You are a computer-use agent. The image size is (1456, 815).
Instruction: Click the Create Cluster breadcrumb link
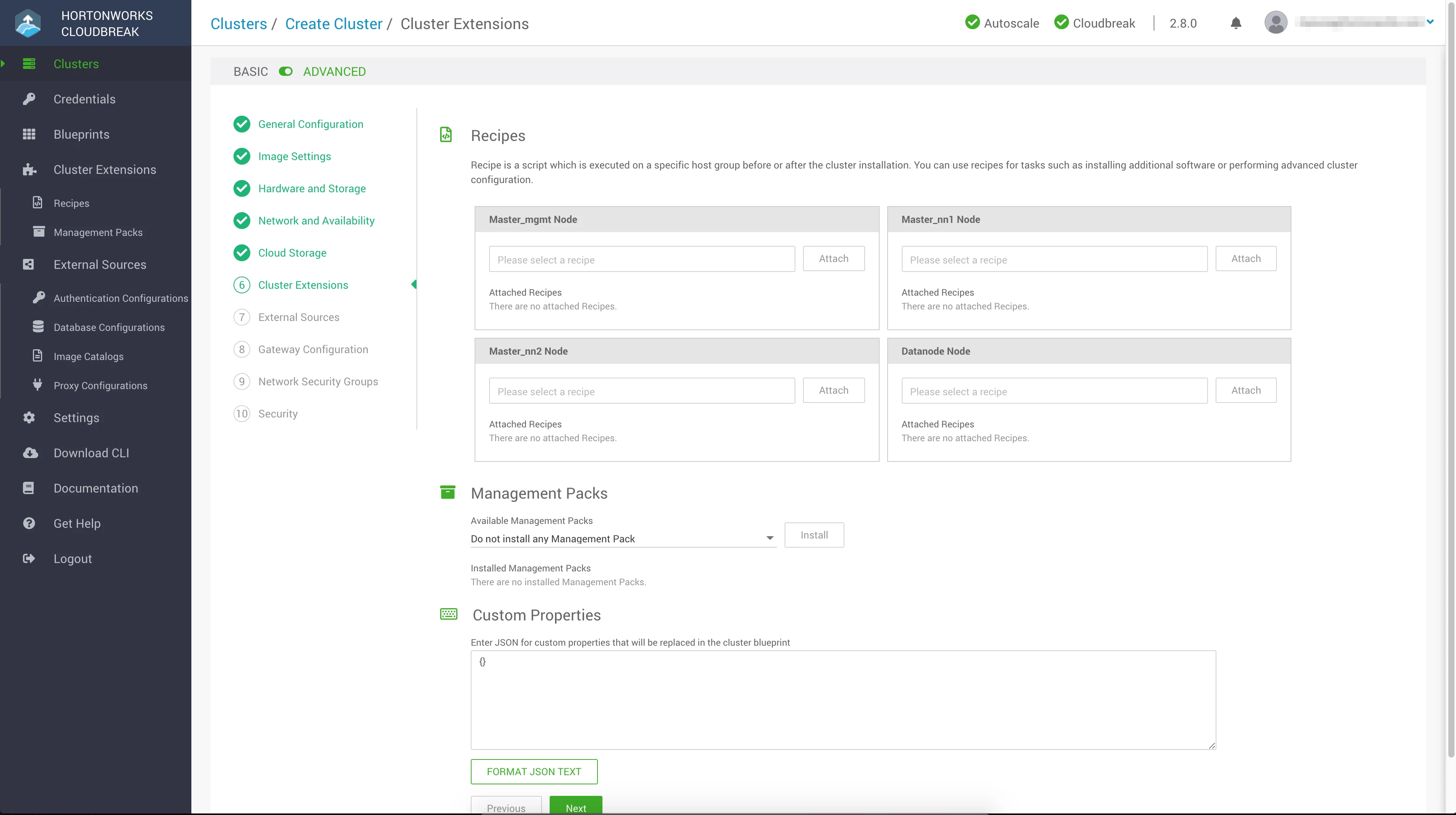pyautogui.click(x=333, y=23)
